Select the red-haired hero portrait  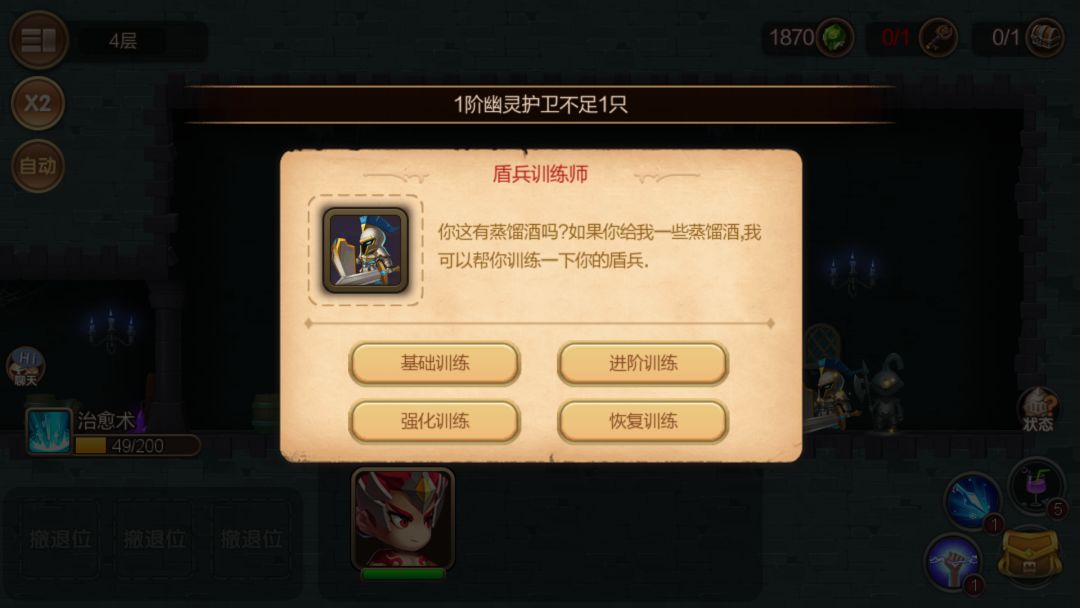[x=403, y=519]
